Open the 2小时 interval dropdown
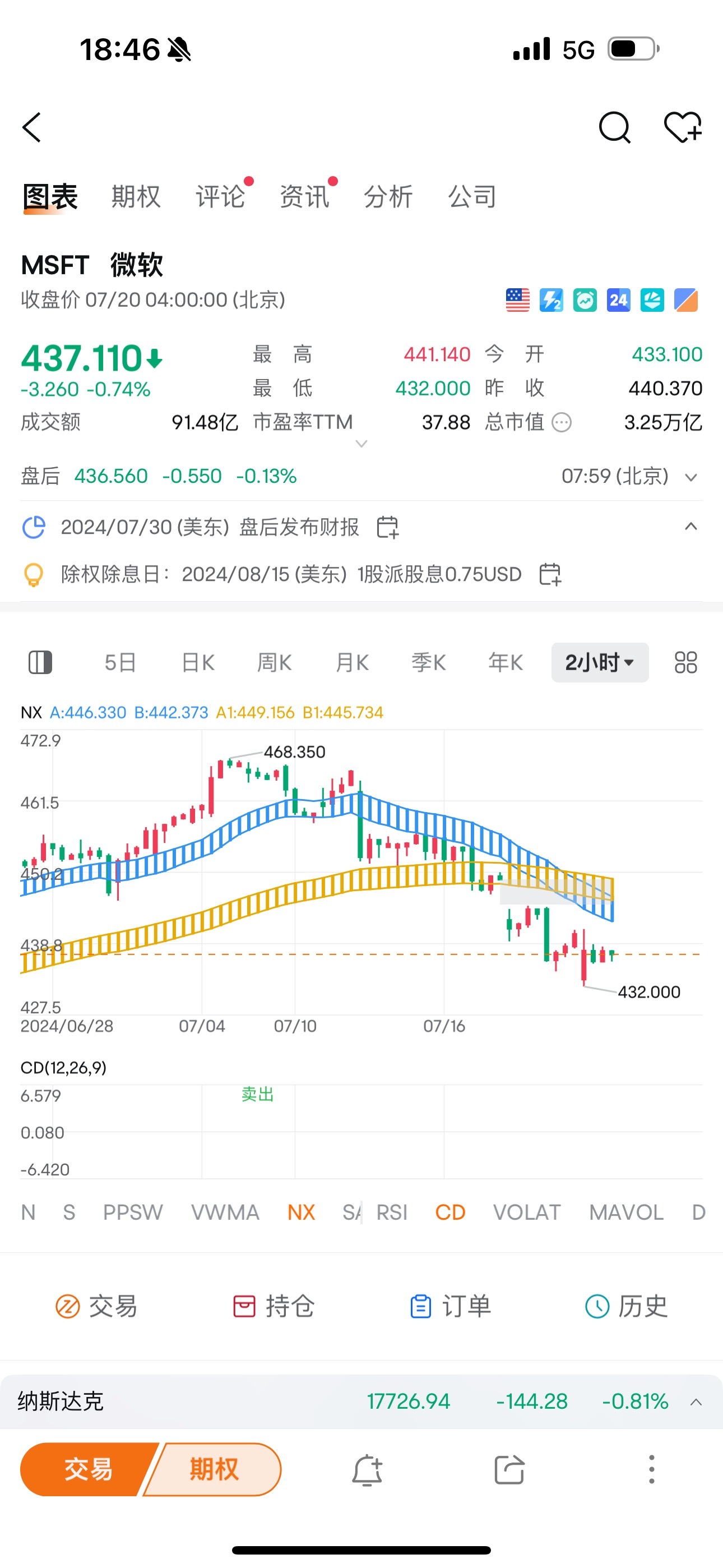 click(600, 662)
